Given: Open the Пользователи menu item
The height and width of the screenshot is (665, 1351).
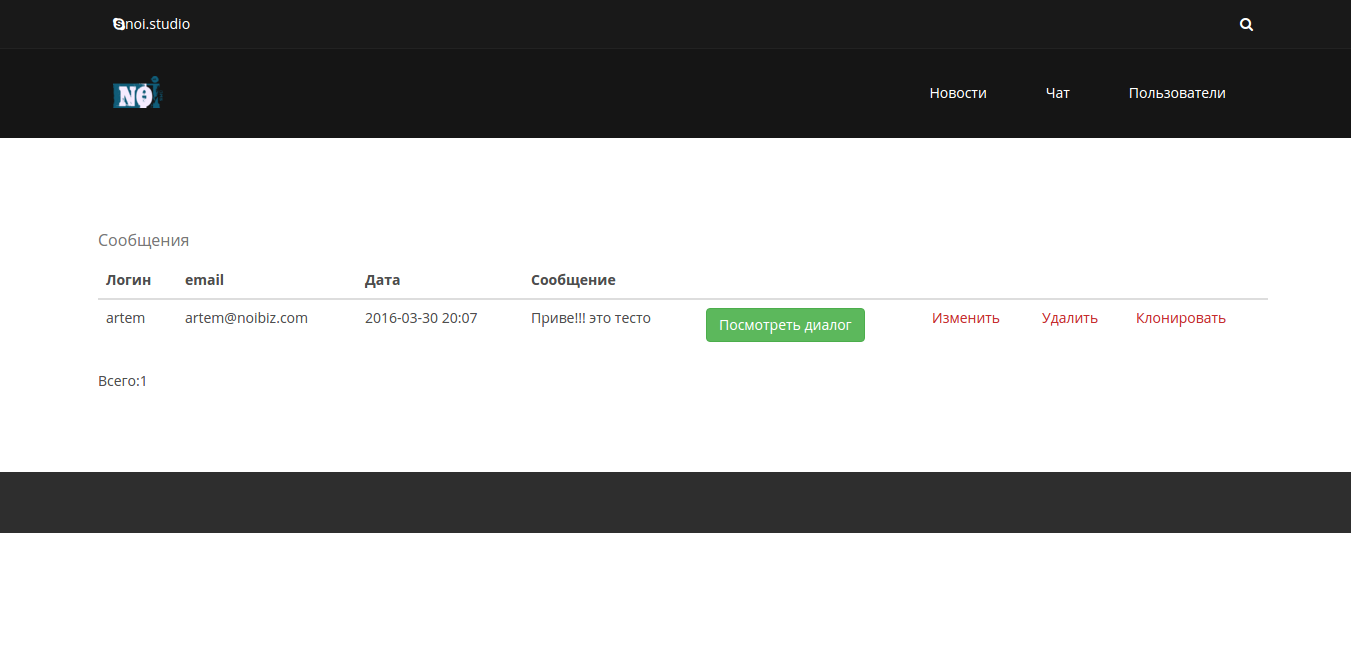Looking at the screenshot, I should pyautogui.click(x=1177, y=93).
